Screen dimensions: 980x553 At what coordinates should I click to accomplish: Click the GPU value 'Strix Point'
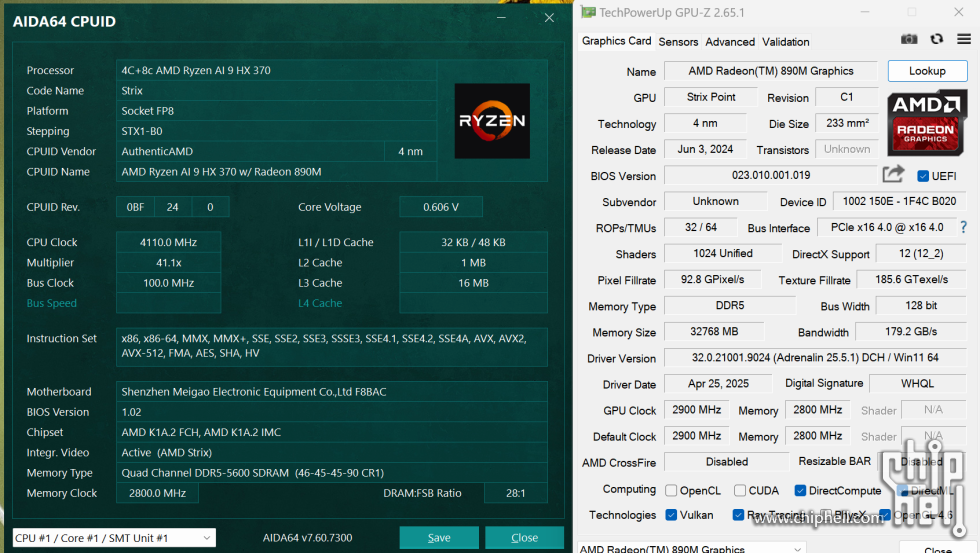point(711,97)
